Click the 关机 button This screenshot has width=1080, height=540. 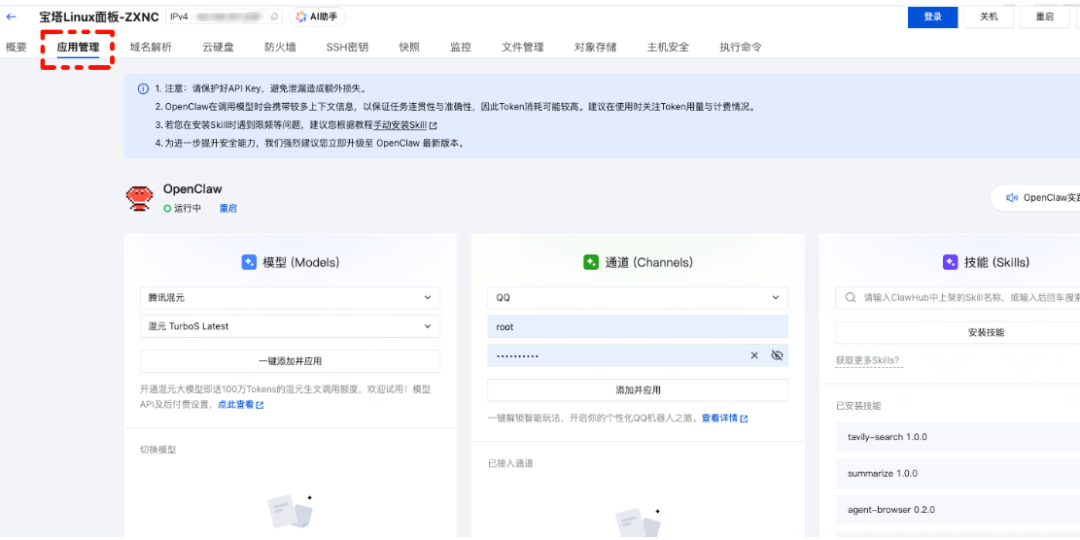[989, 17]
